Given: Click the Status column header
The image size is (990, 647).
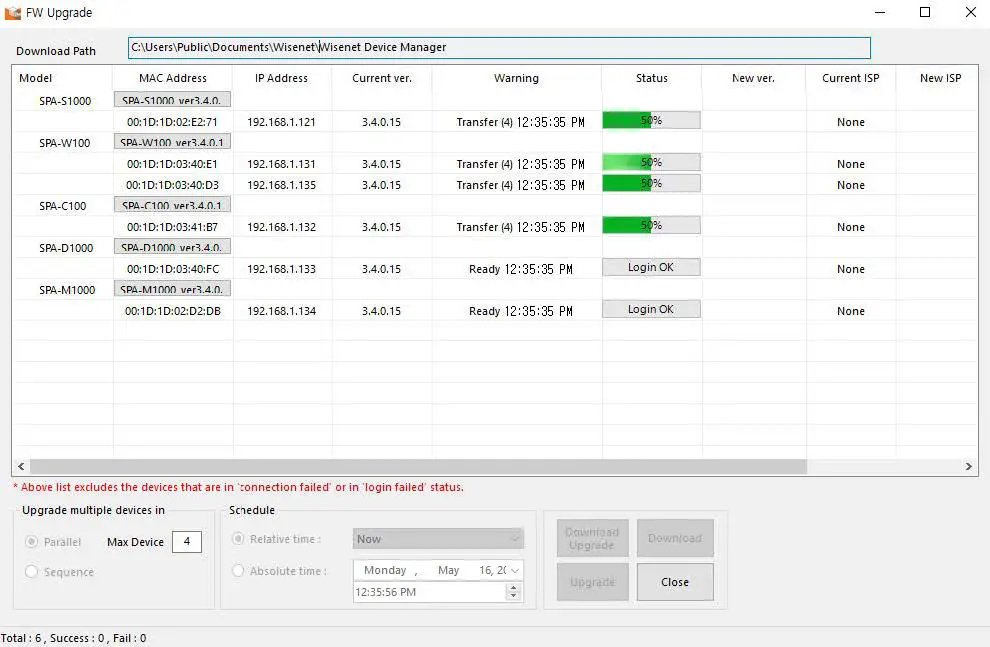Looking at the screenshot, I should 652,78.
